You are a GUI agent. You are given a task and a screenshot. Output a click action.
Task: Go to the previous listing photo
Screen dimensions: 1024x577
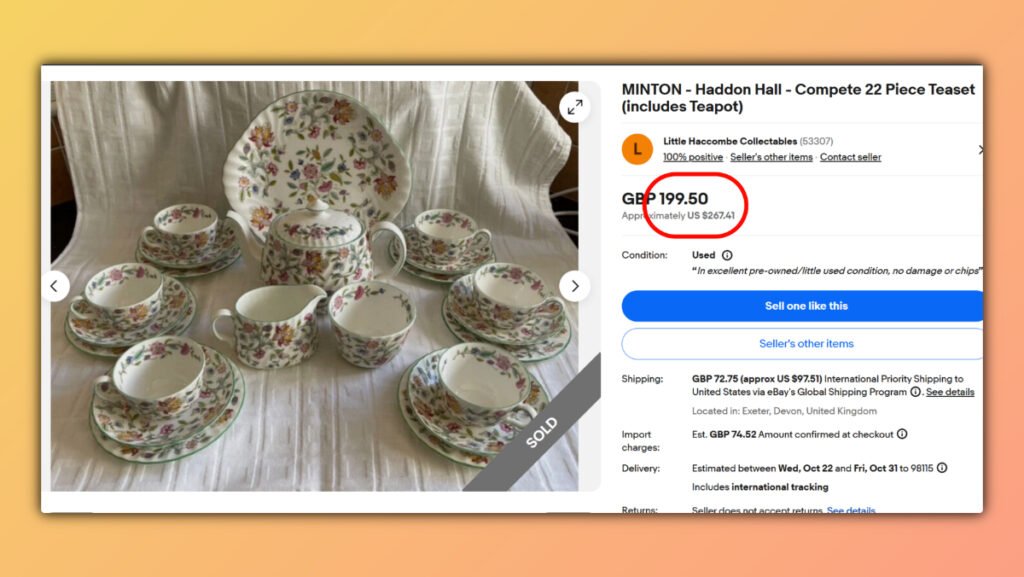(55, 286)
